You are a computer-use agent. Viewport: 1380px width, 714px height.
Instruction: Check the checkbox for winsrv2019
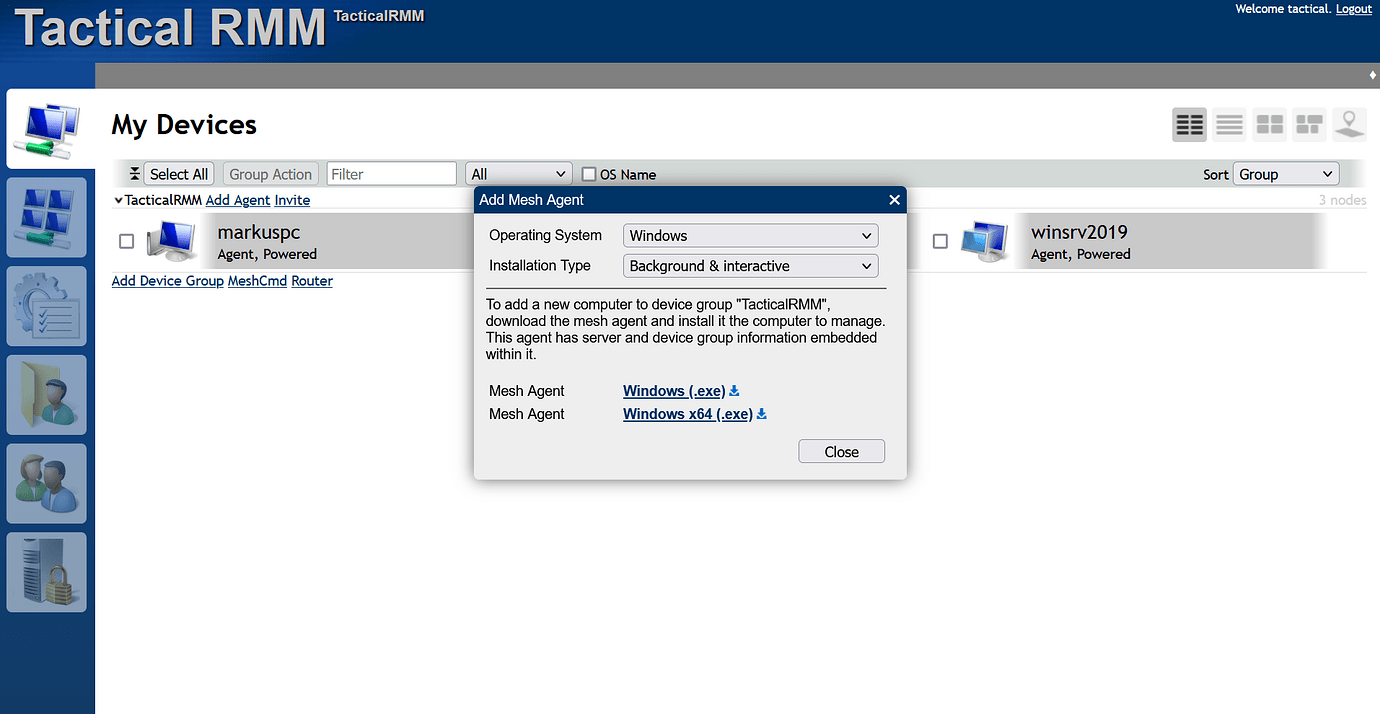coord(940,240)
